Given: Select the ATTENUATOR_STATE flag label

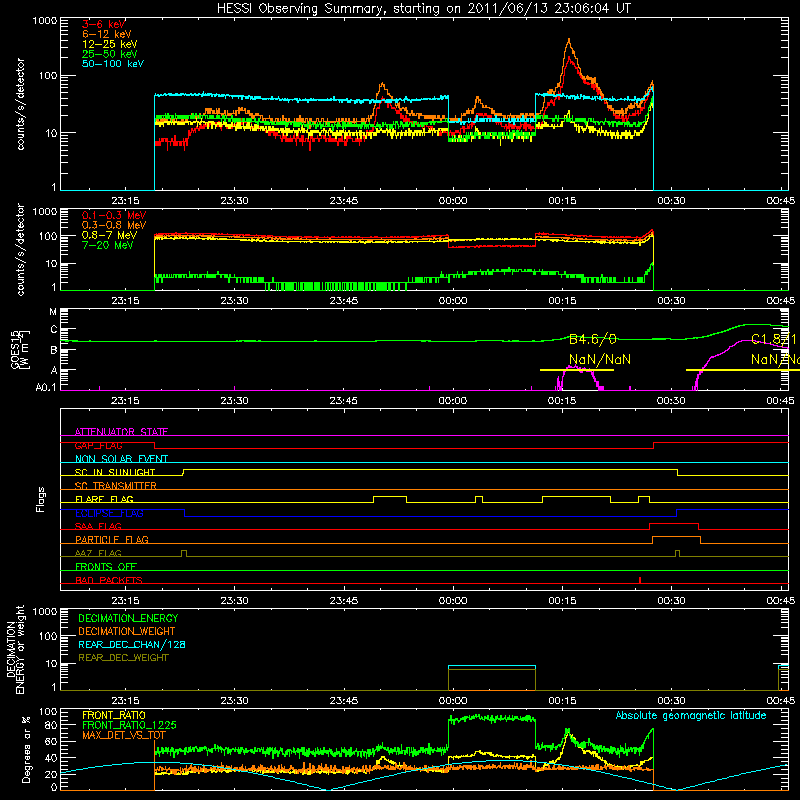Looking at the screenshot, I should tap(121, 432).
